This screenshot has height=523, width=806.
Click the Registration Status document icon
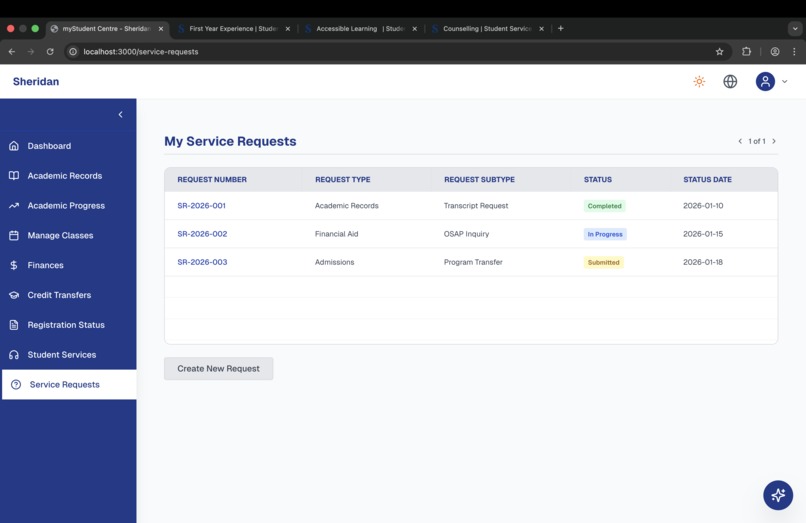pyautogui.click(x=14, y=325)
